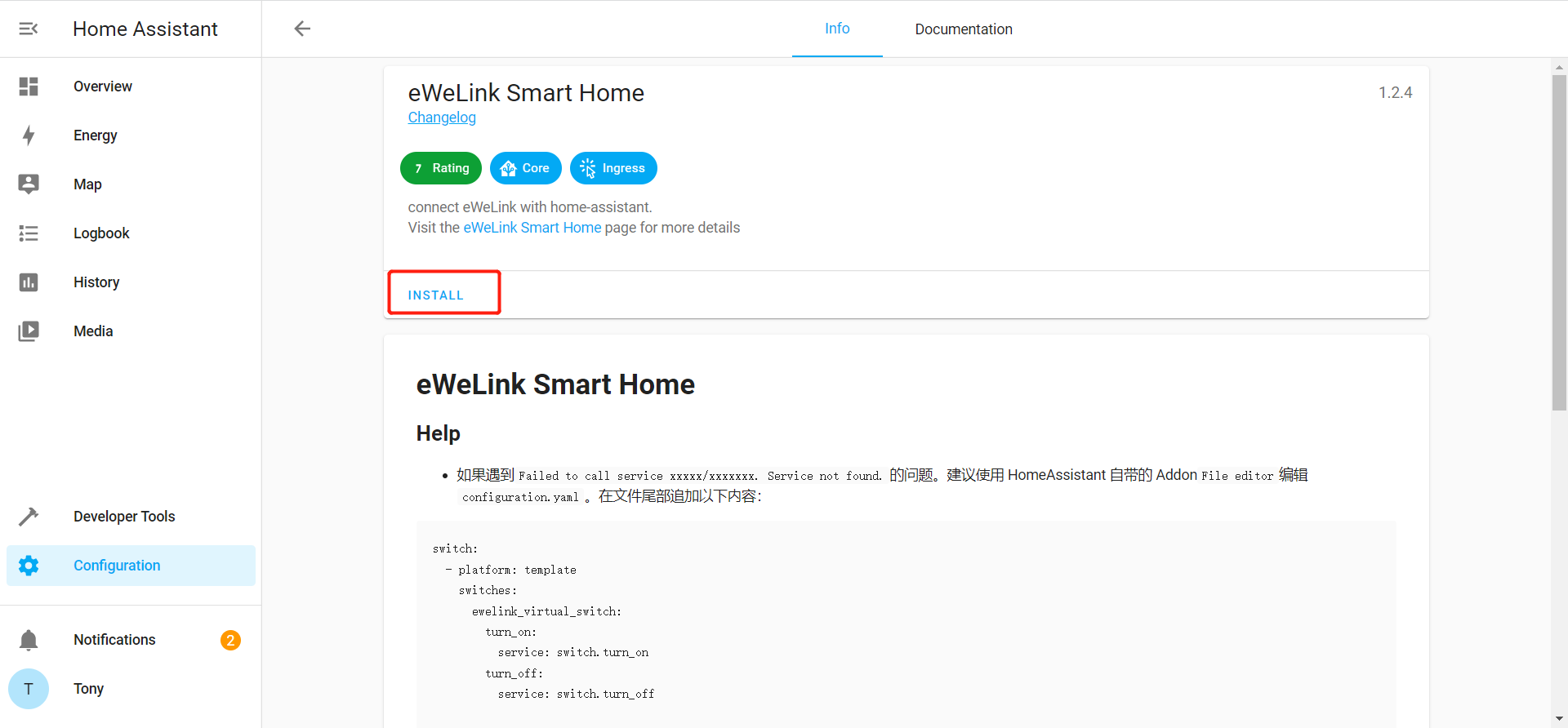Click the eWeLink Smart Home card title

pyautogui.click(x=526, y=93)
